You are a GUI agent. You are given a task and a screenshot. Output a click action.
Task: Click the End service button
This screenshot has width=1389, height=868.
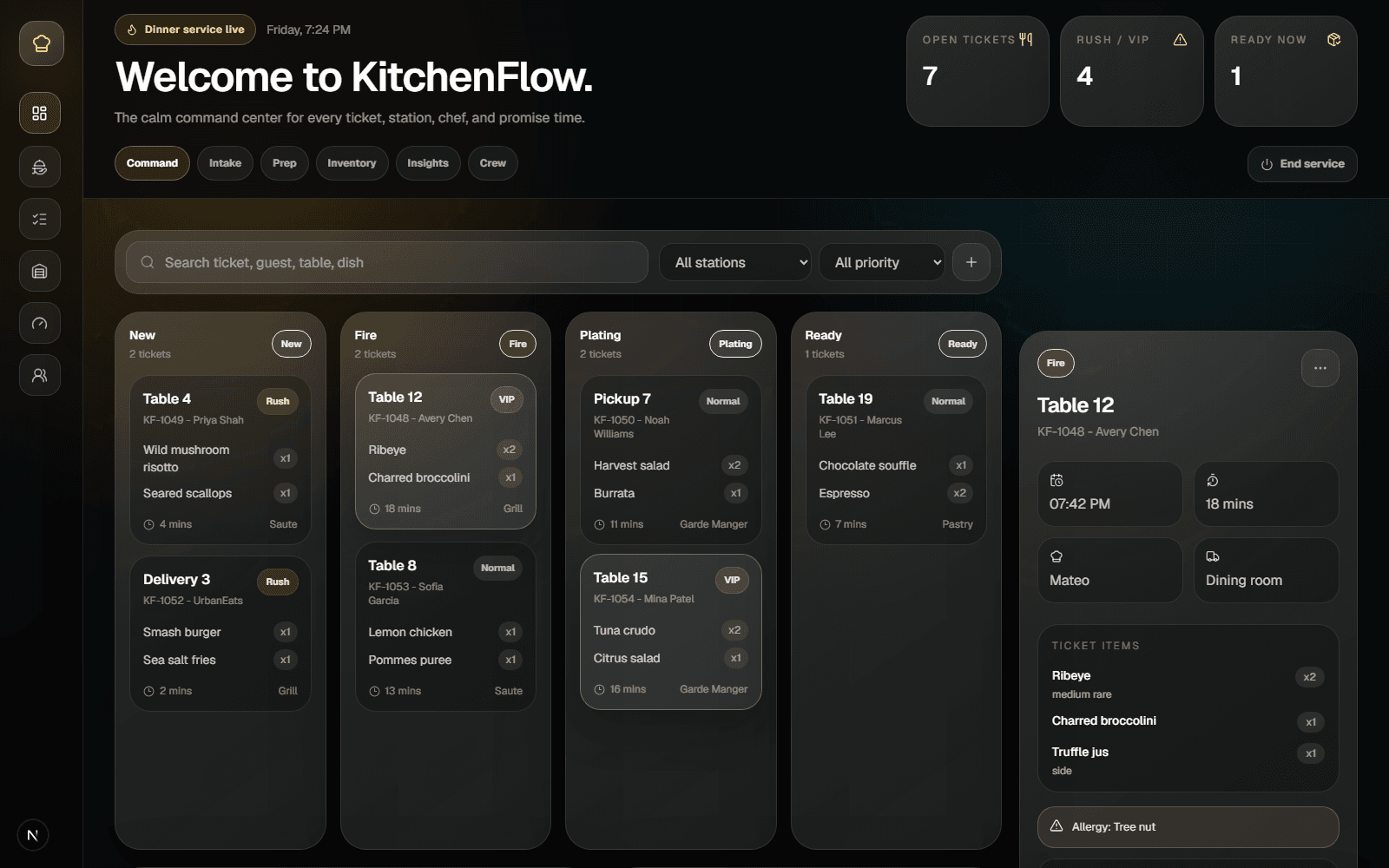1302,164
